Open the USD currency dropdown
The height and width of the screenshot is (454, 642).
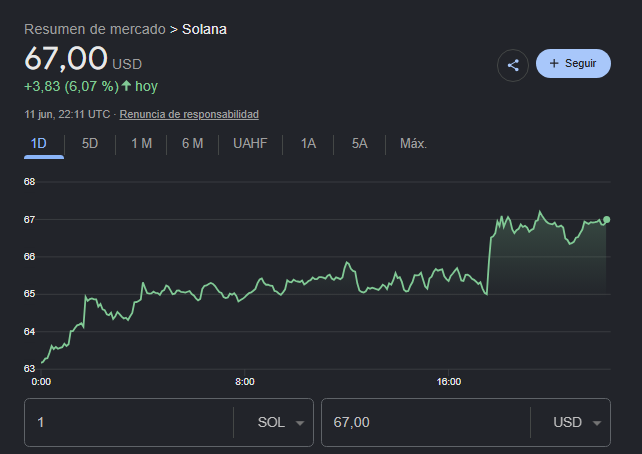coord(577,422)
